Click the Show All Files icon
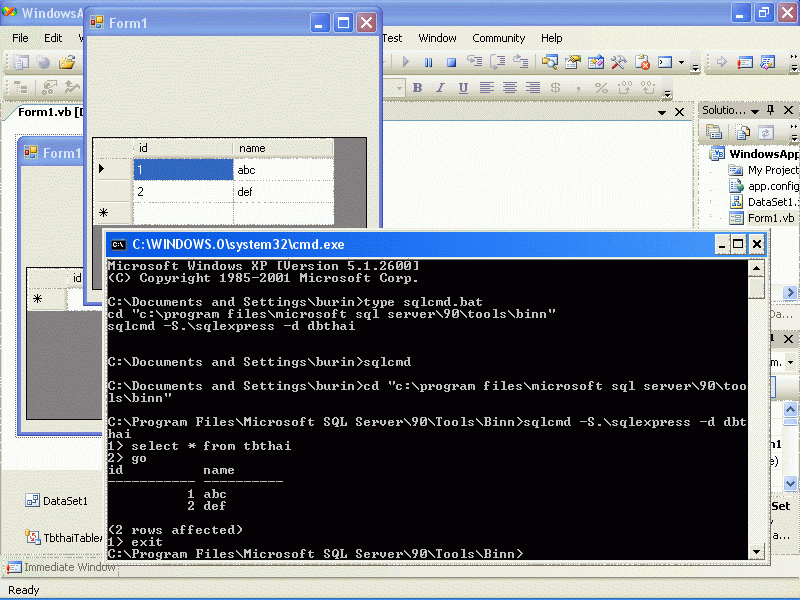This screenshot has height=600, width=800. click(742, 132)
